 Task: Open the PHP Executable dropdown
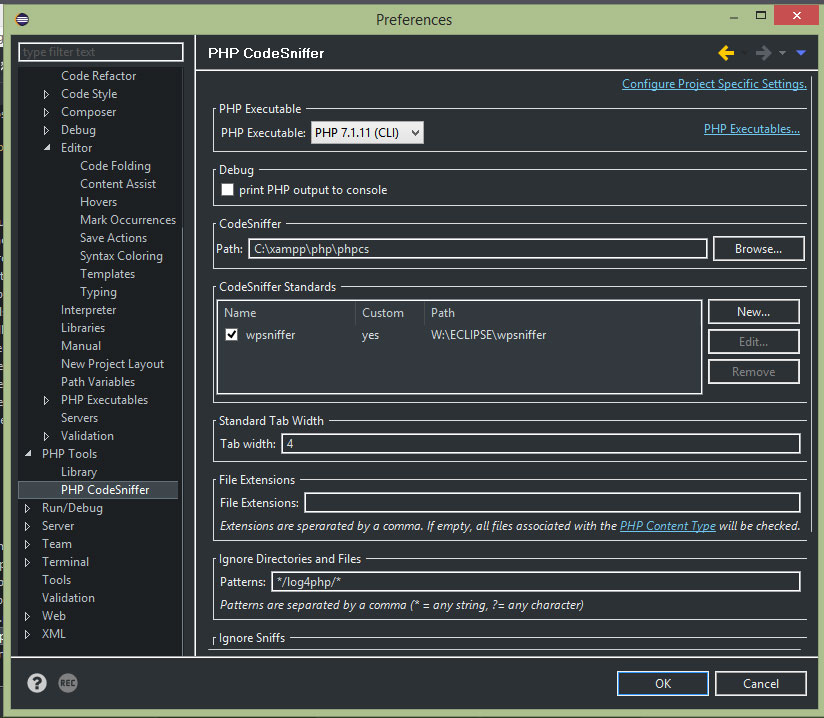click(367, 132)
